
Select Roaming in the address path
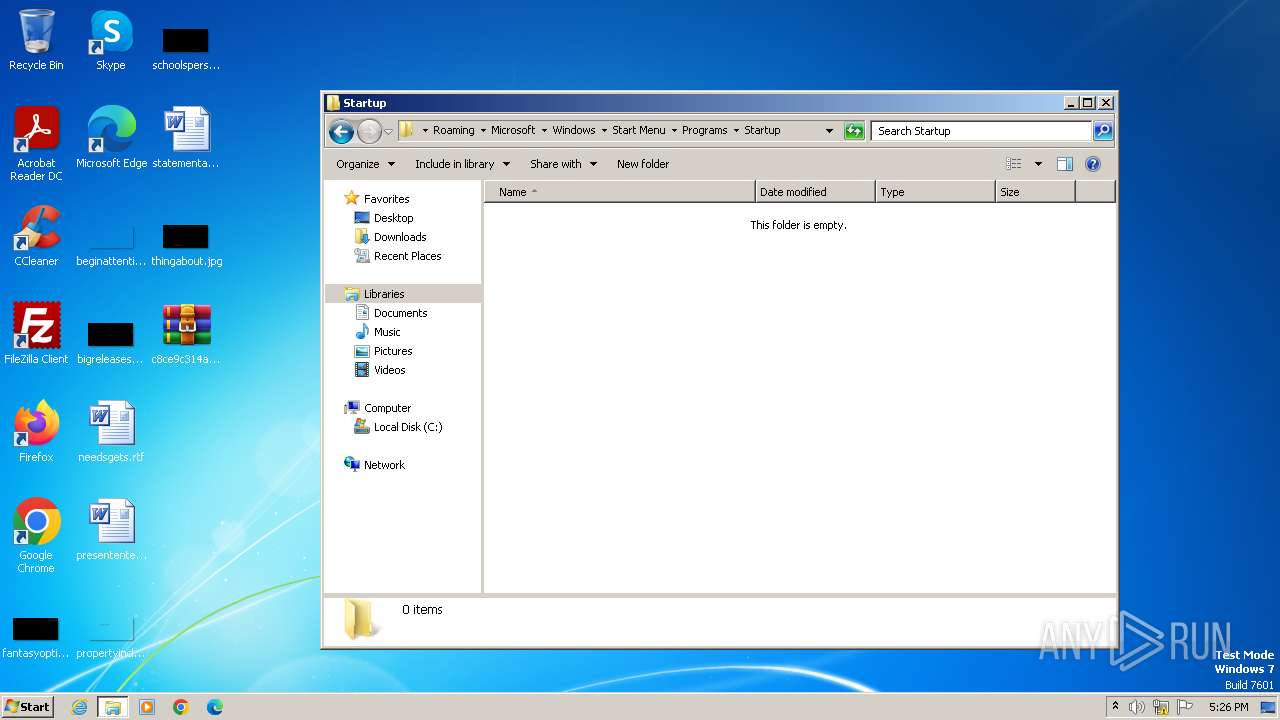[454, 130]
